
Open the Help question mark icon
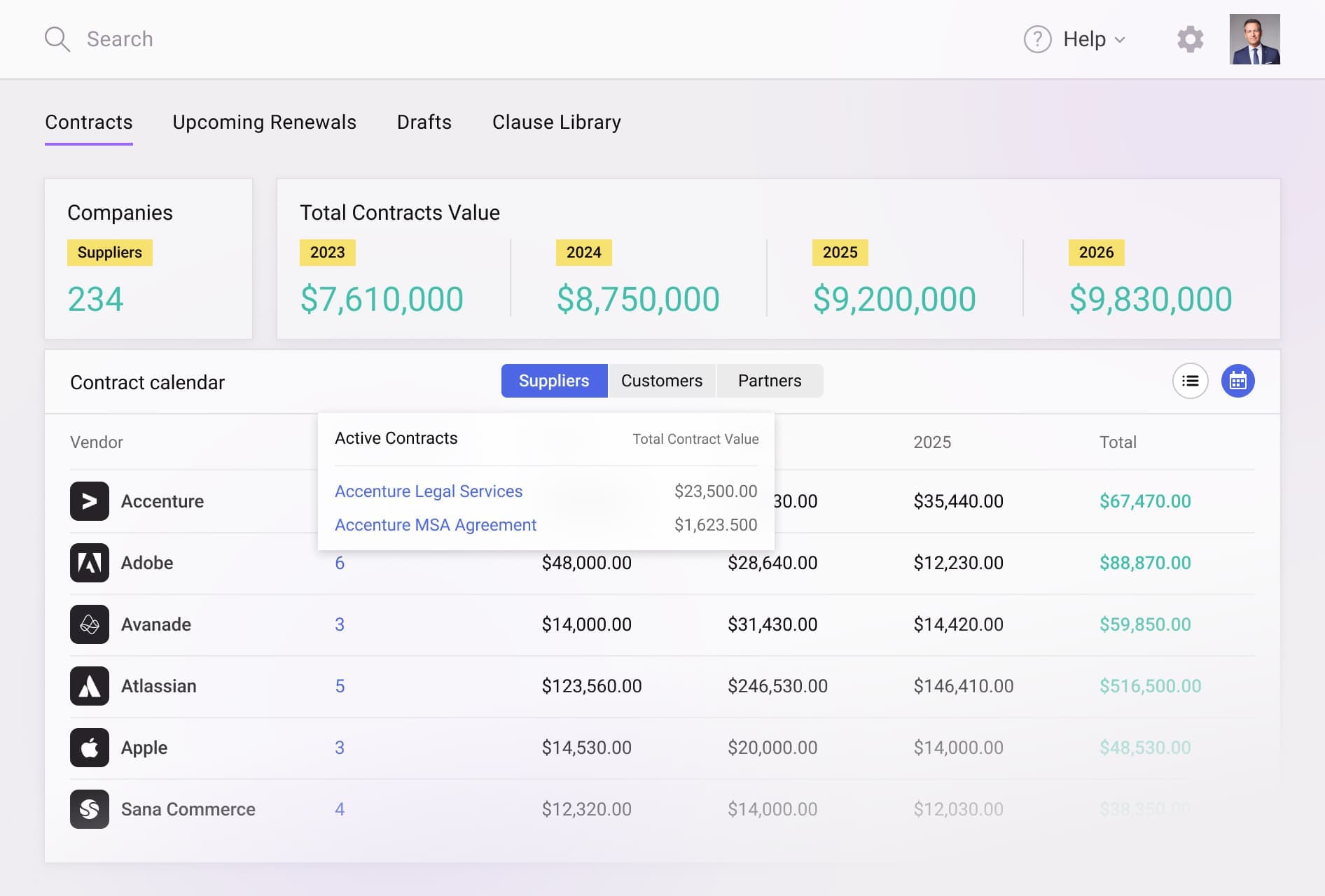[x=1037, y=39]
